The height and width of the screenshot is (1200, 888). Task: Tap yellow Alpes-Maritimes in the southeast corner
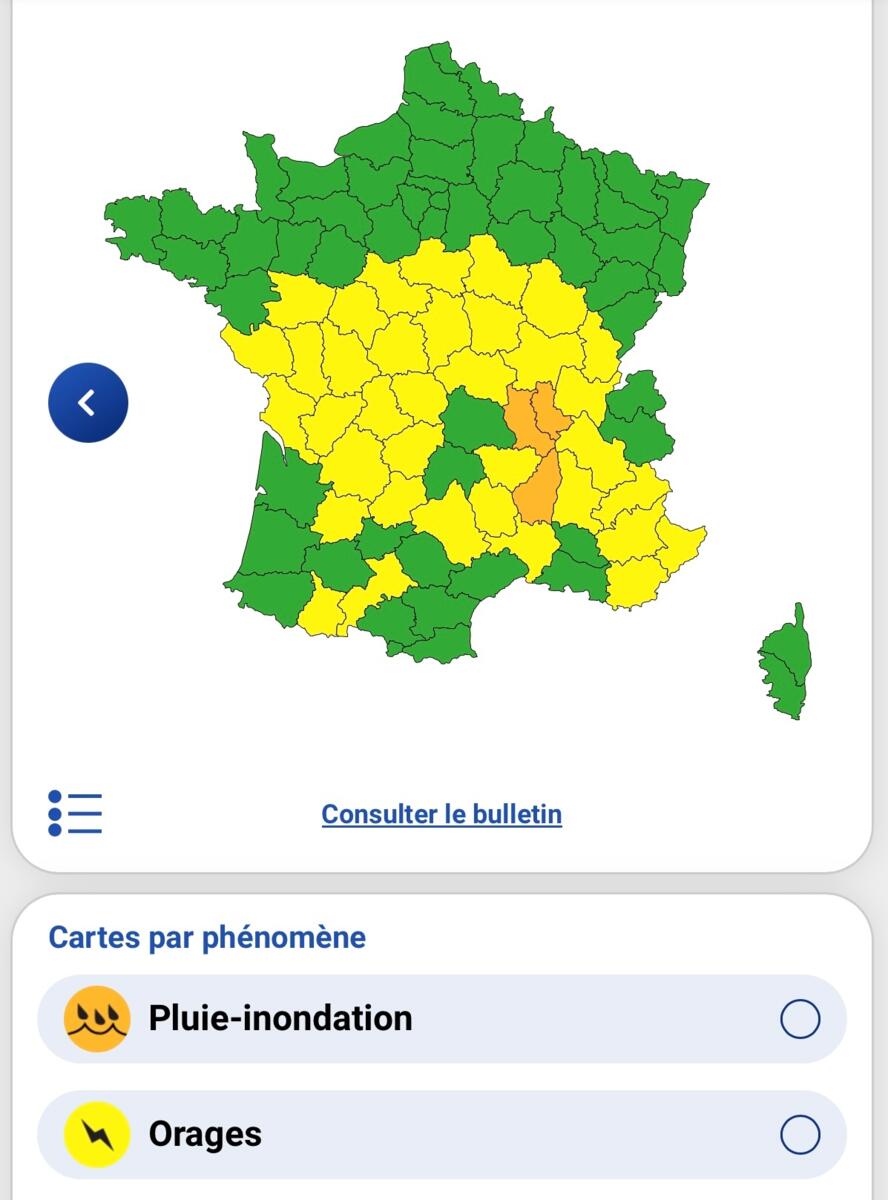(x=683, y=540)
